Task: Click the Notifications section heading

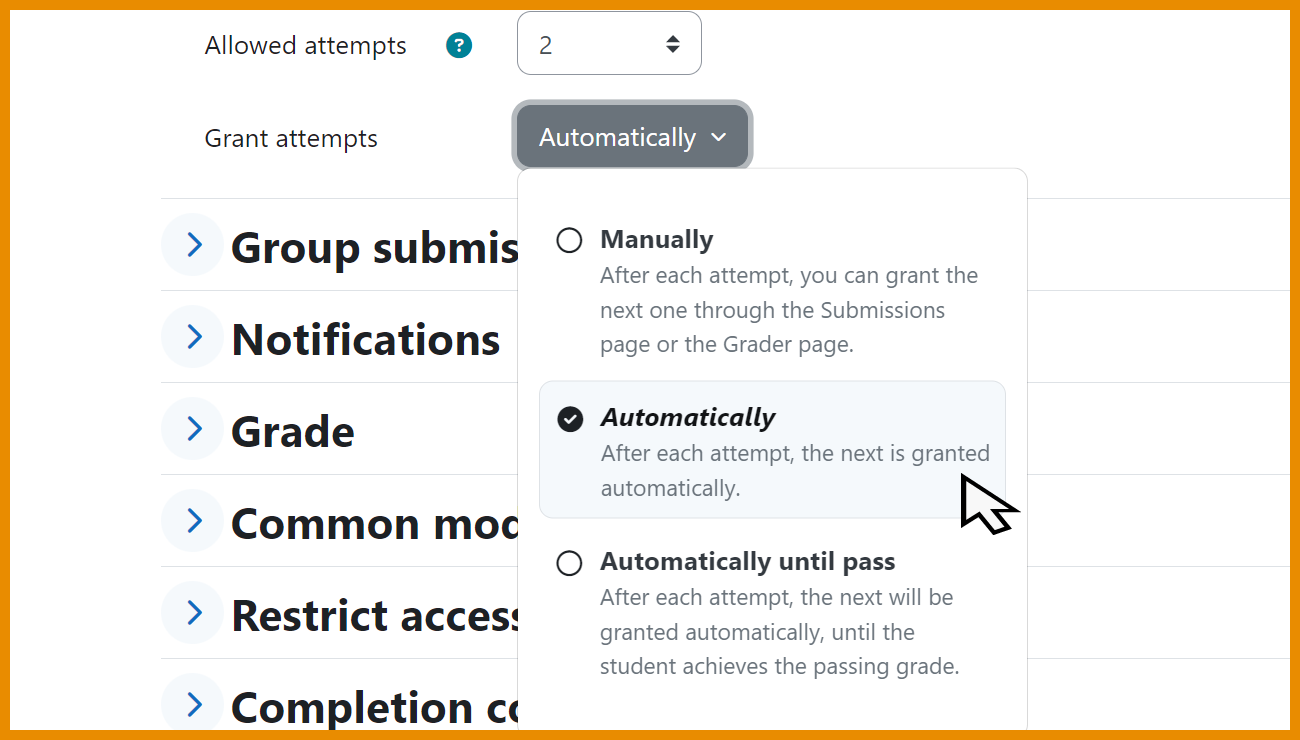Action: [366, 340]
